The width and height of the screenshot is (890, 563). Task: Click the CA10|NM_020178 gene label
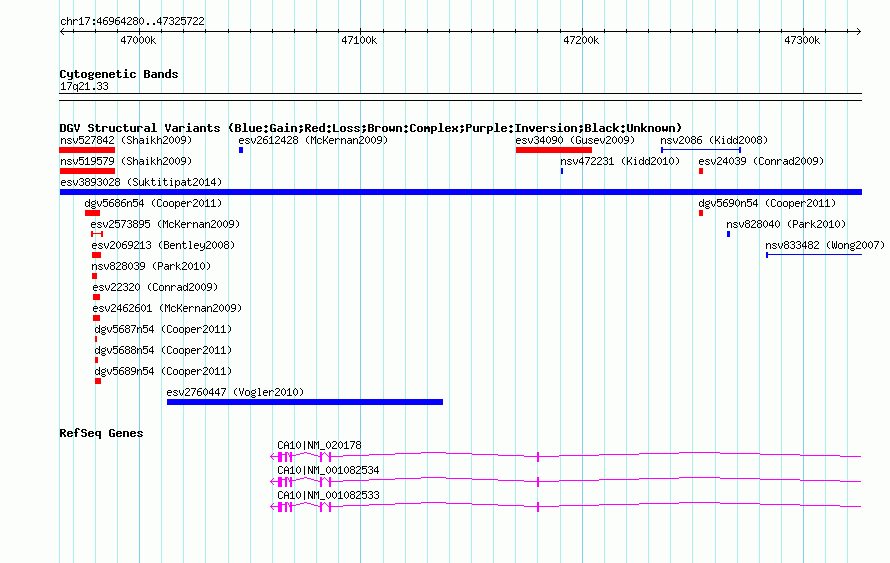pyautogui.click(x=320, y=445)
